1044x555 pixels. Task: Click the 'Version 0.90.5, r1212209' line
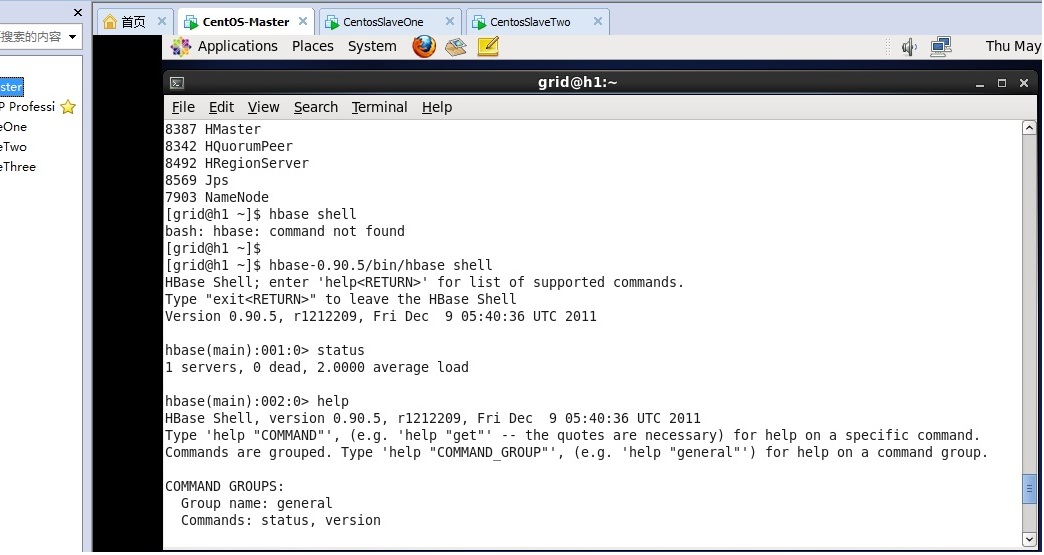[381, 316]
